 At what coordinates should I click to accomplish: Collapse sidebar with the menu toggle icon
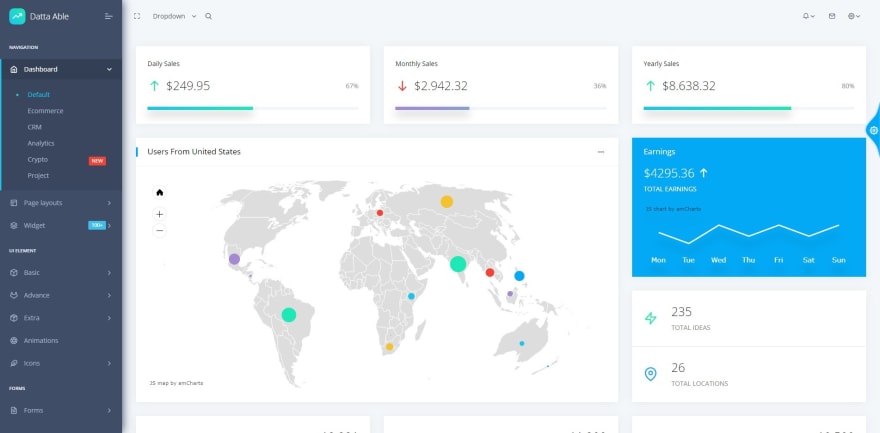point(109,16)
